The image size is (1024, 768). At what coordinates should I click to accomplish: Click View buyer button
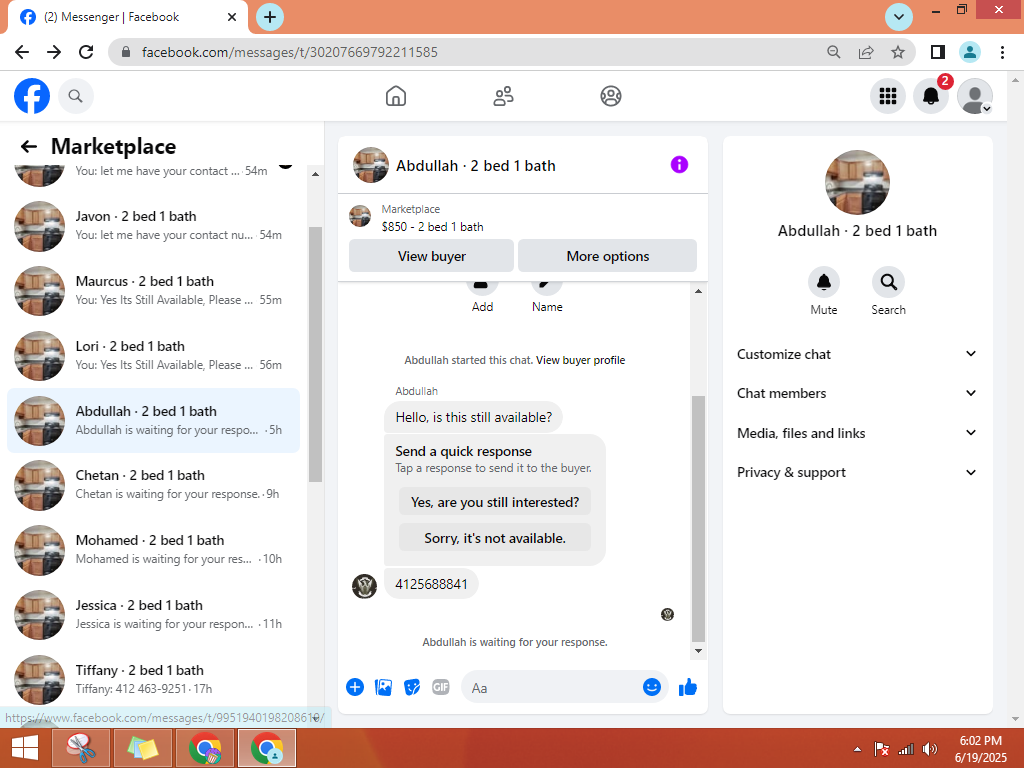point(432,256)
